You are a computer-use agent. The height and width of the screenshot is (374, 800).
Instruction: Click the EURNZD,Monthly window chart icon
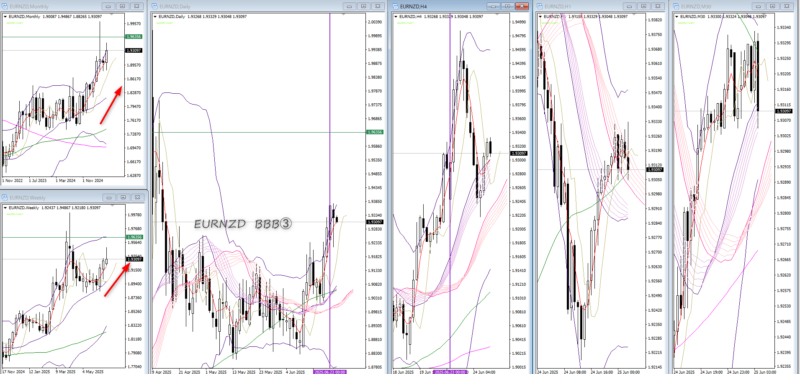5,6
